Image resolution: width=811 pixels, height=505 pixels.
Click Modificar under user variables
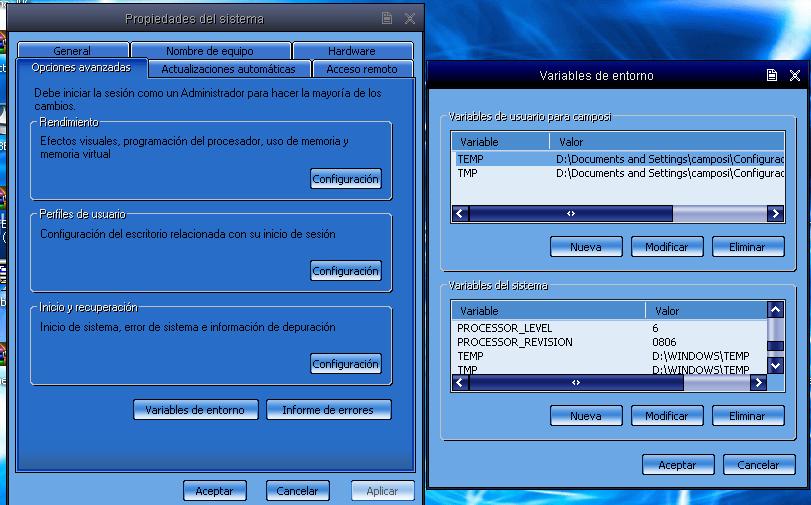coord(667,247)
